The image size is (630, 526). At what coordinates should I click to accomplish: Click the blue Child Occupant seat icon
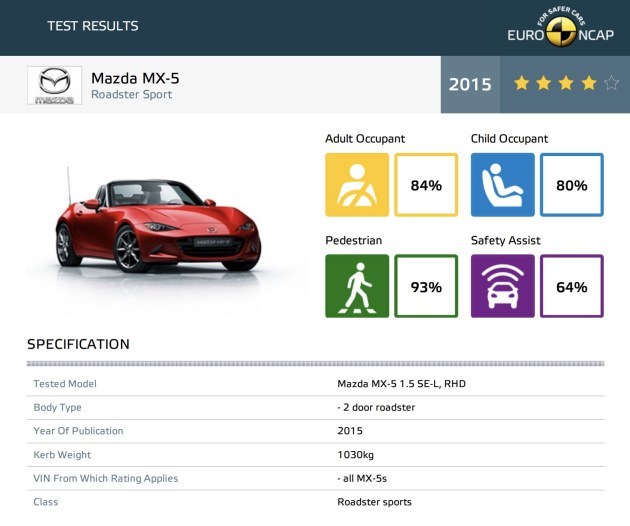coord(503,184)
